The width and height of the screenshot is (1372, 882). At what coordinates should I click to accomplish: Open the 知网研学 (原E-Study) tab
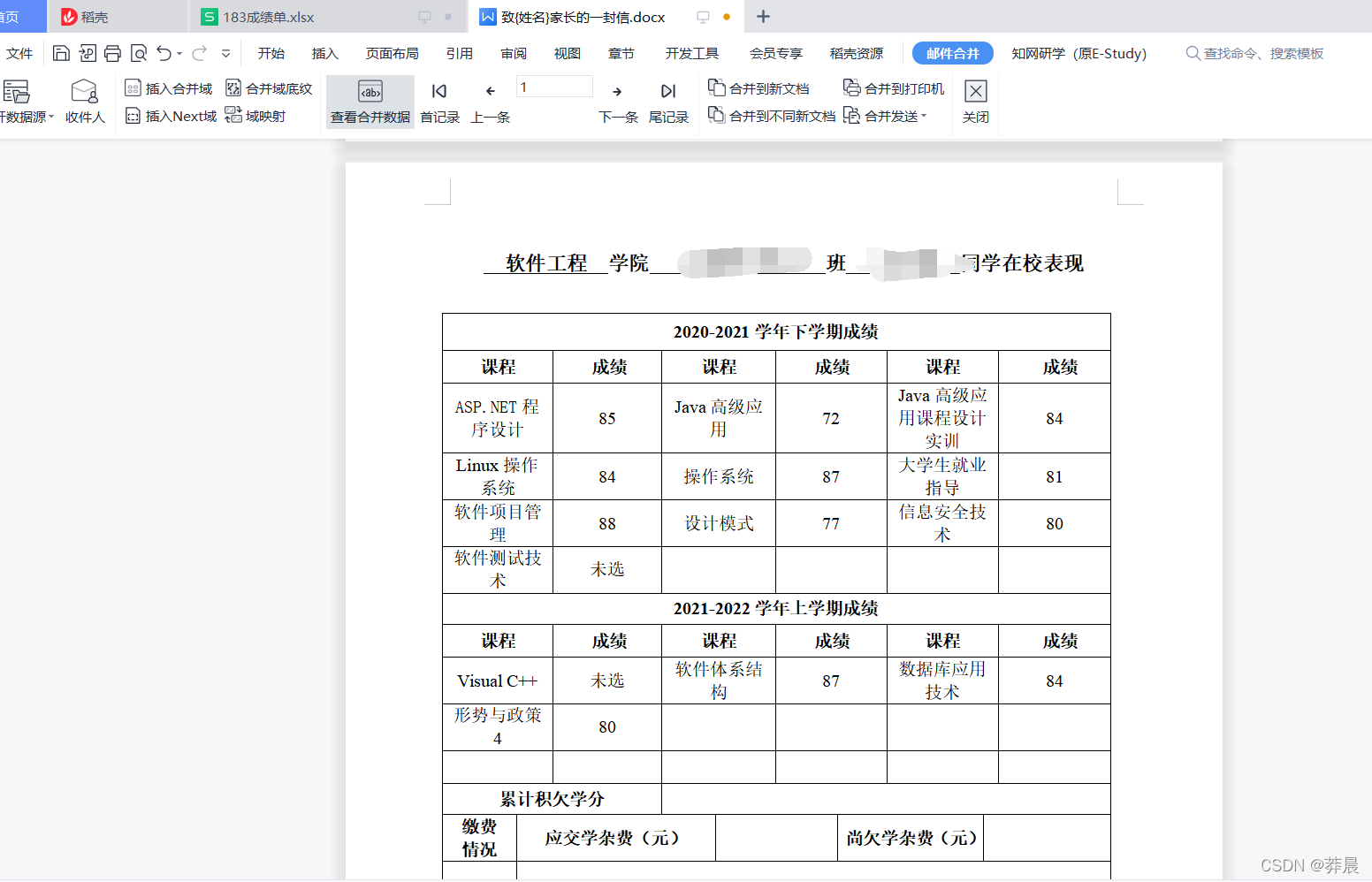[1079, 54]
